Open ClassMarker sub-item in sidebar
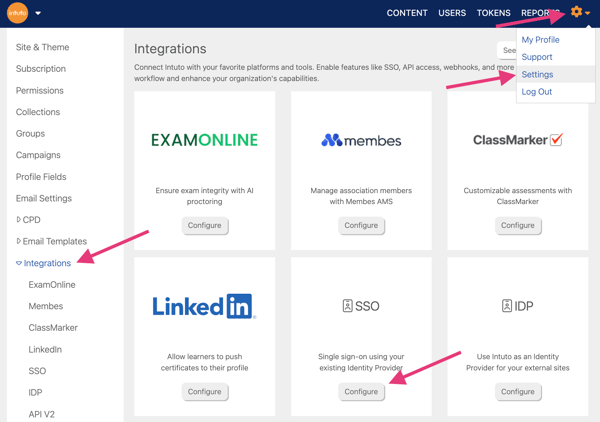This screenshot has width=600, height=422. point(53,328)
